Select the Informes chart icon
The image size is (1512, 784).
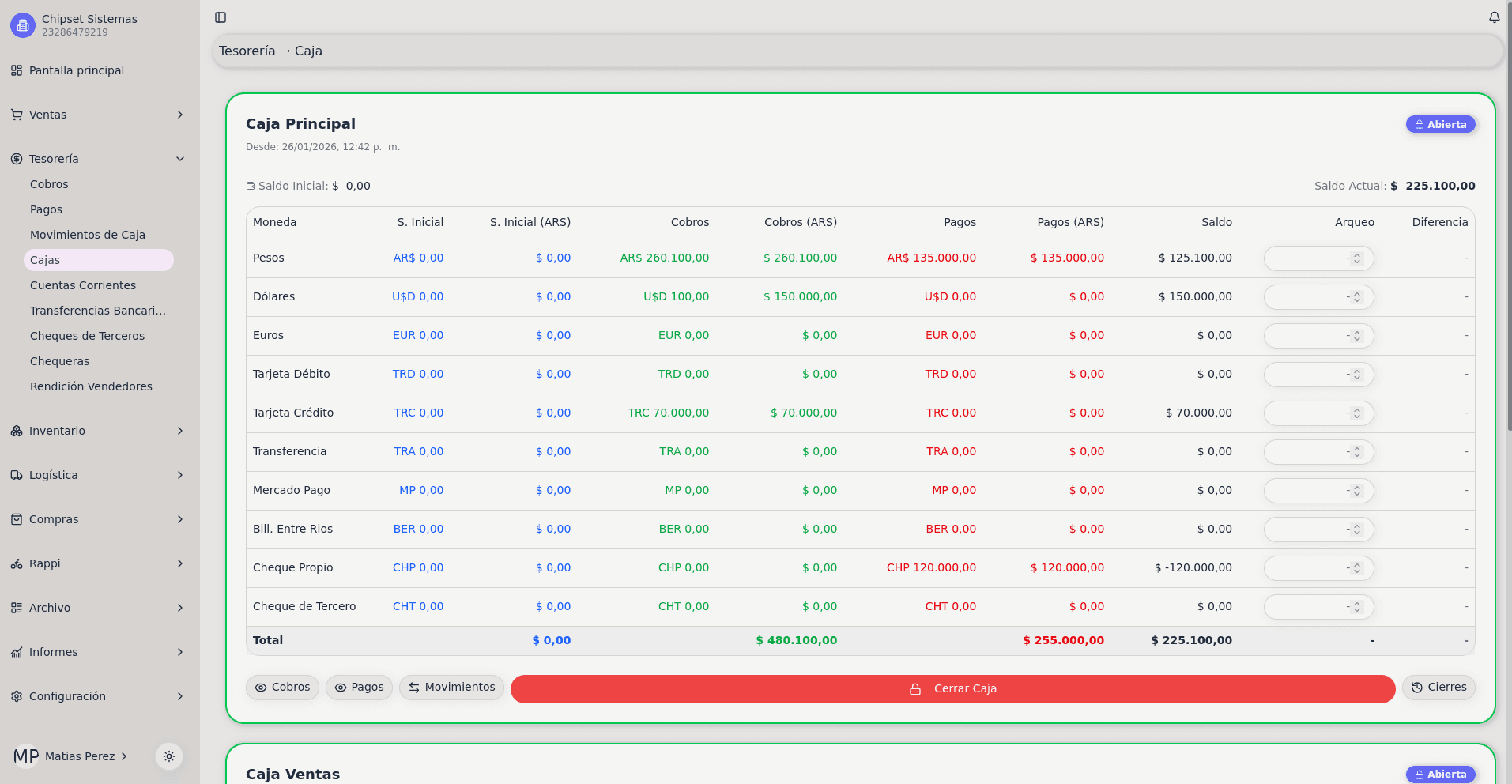coord(17,652)
